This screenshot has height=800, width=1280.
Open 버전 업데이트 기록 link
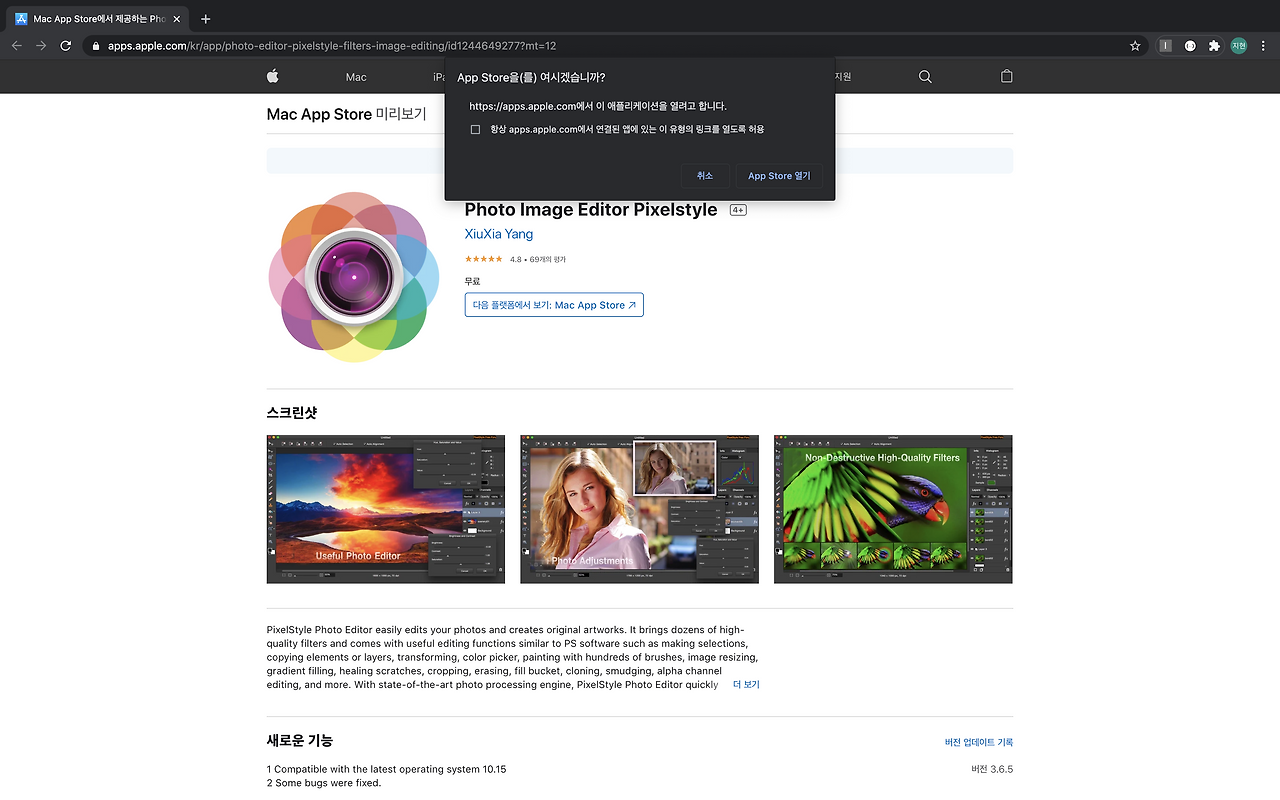[x=979, y=742]
